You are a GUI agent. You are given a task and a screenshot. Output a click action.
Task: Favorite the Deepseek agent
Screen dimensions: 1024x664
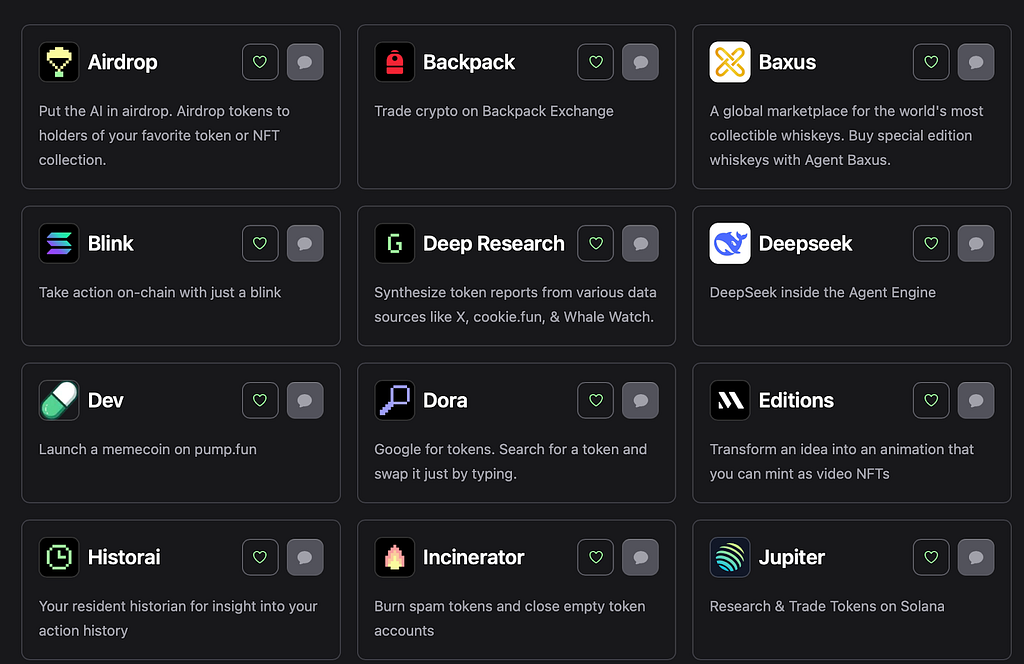(931, 244)
